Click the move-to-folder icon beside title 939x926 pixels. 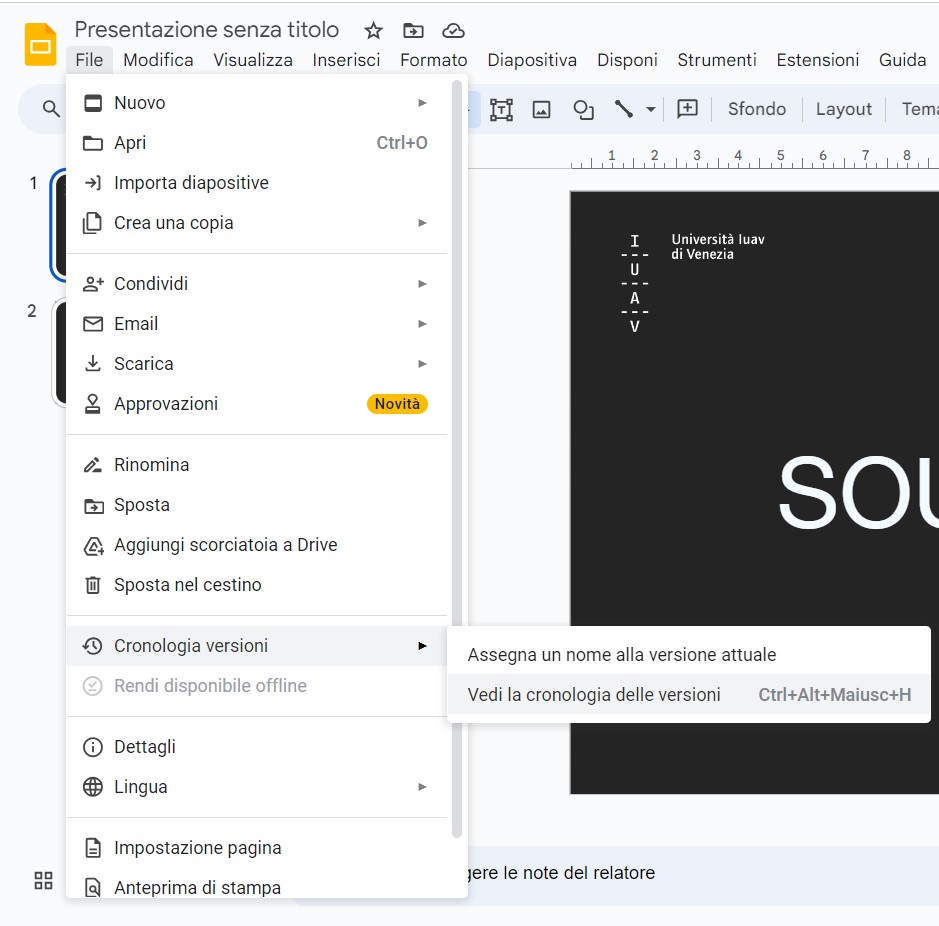[413, 30]
